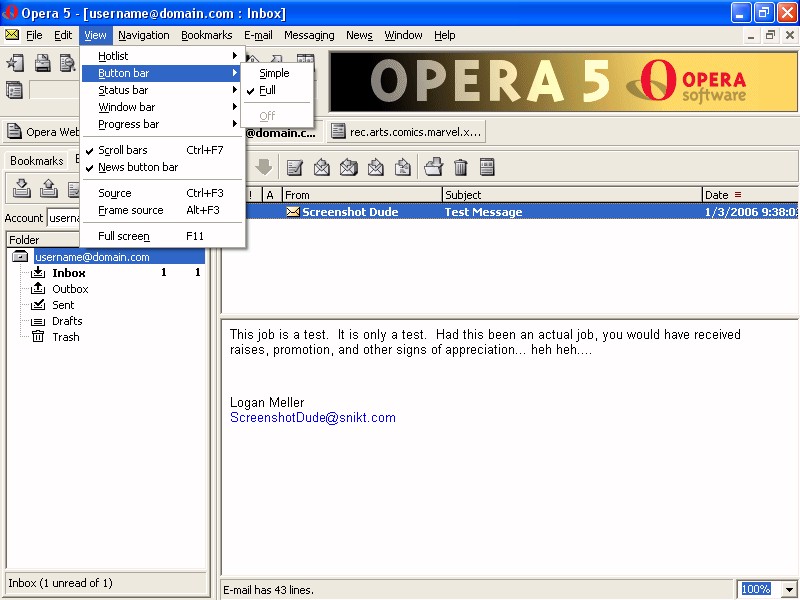Select the Full button bar option
Viewport: 800px width, 600px height.
277,90
